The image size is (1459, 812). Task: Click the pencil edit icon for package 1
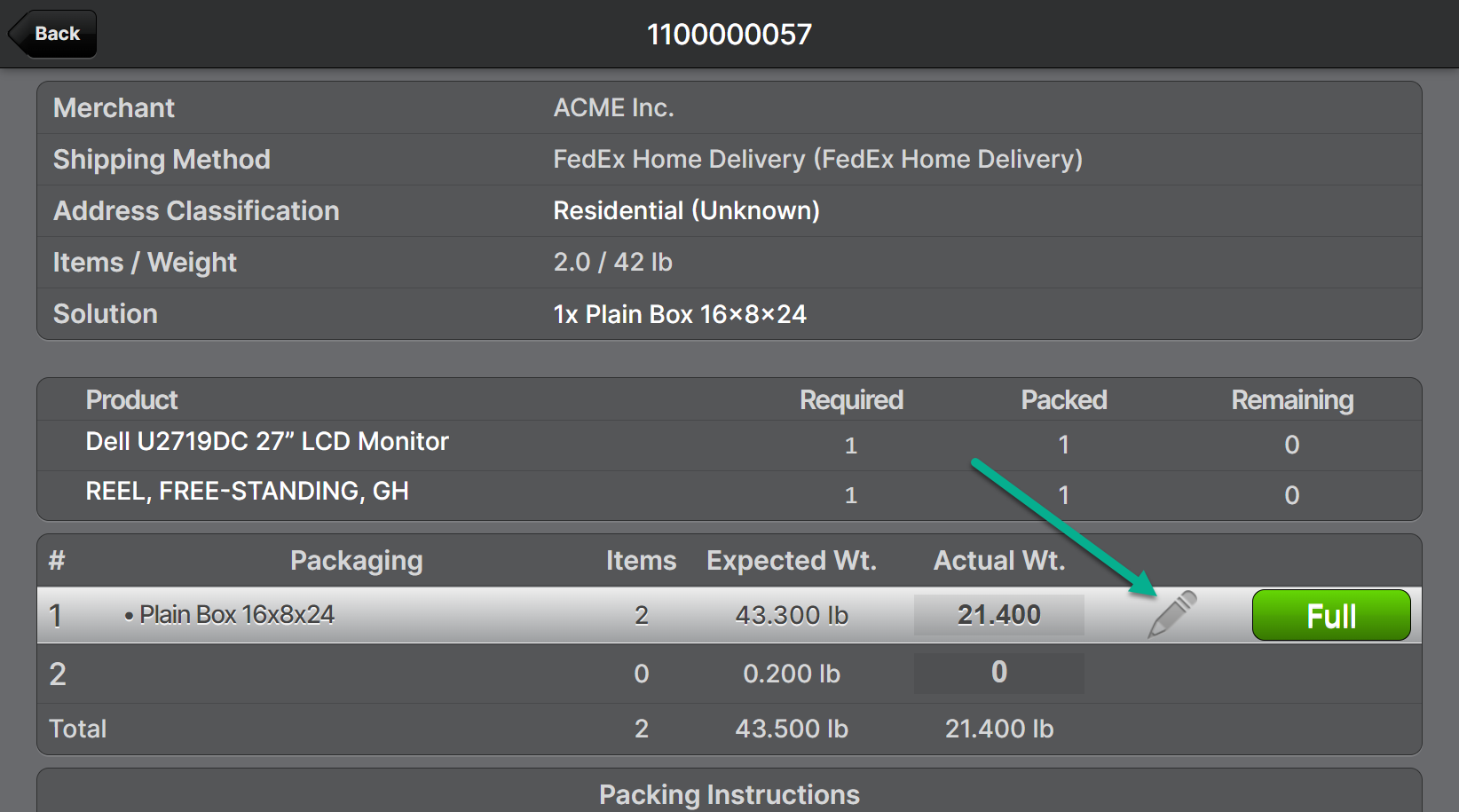(x=1171, y=614)
